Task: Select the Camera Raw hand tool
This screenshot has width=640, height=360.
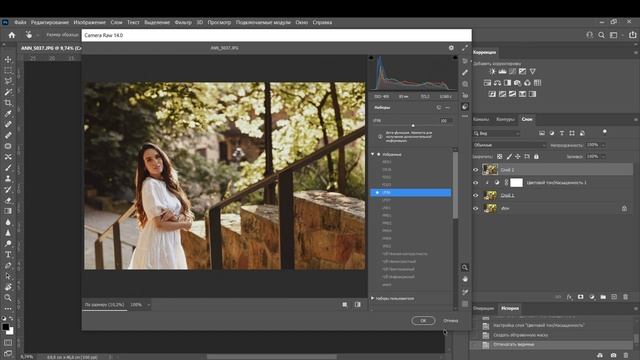Action: 465,279
